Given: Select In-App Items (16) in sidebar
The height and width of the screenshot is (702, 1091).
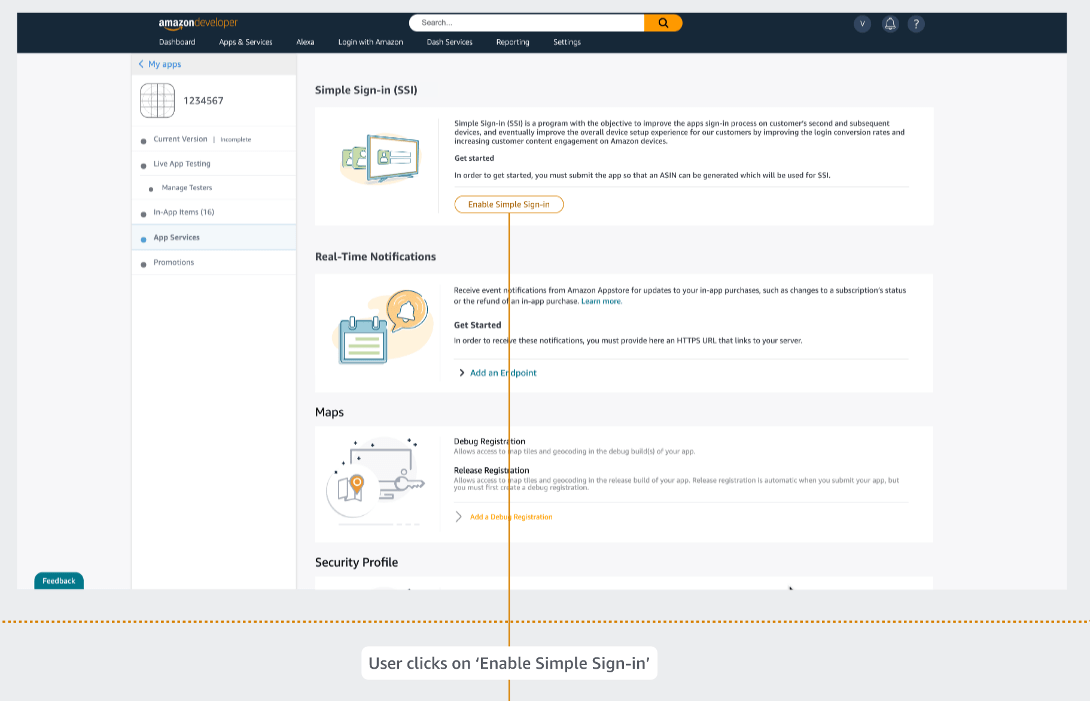Looking at the screenshot, I should click(184, 212).
